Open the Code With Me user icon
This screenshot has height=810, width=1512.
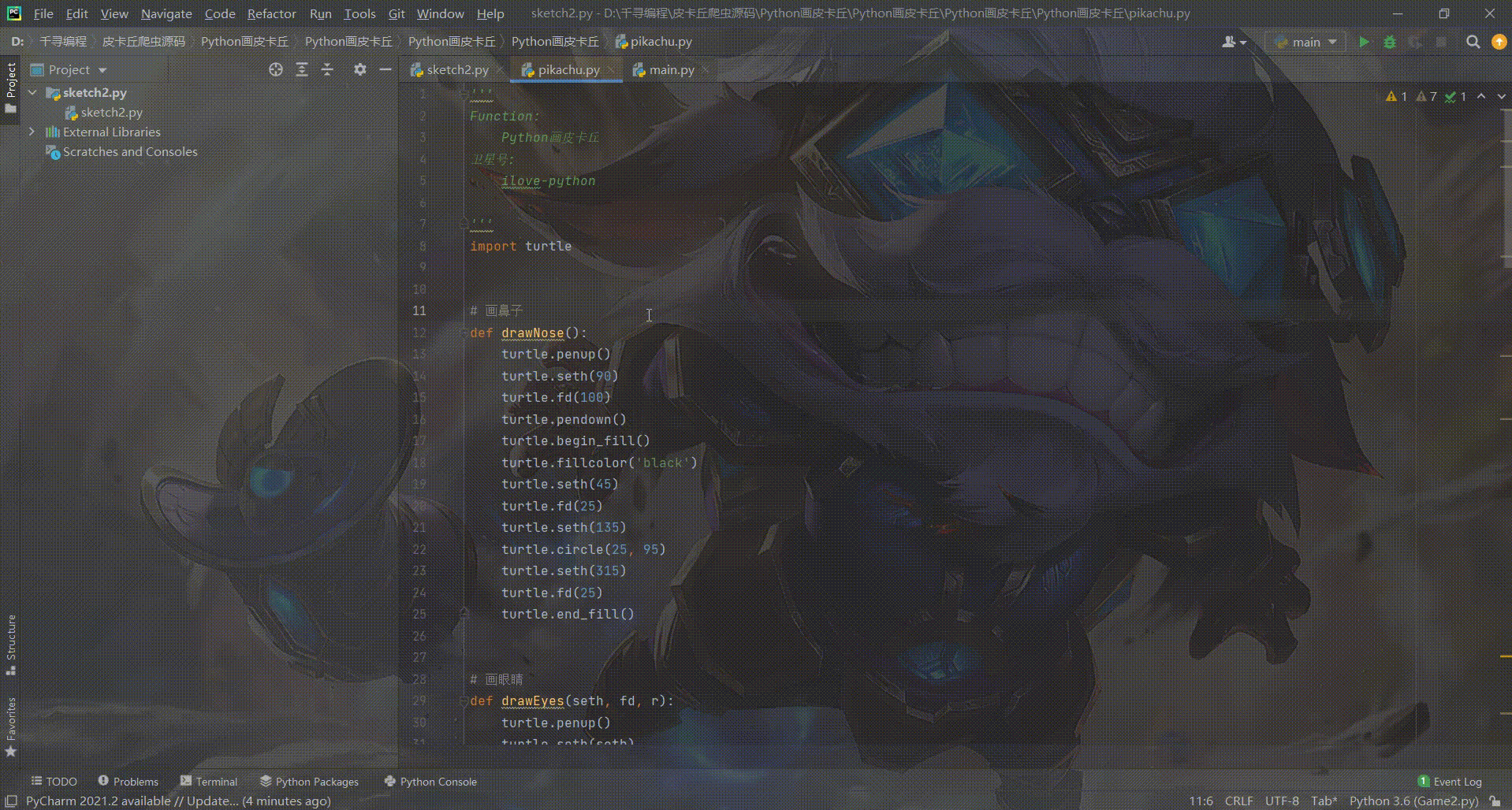coord(1235,42)
